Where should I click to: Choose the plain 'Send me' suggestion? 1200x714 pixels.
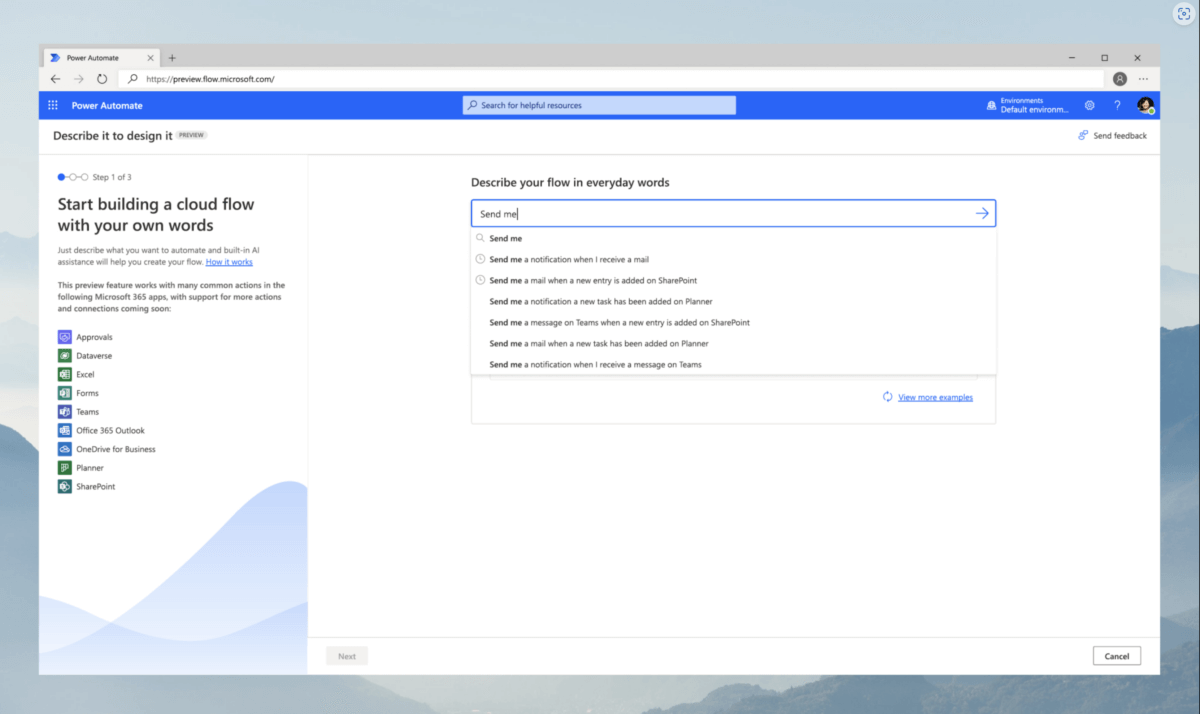click(733, 238)
